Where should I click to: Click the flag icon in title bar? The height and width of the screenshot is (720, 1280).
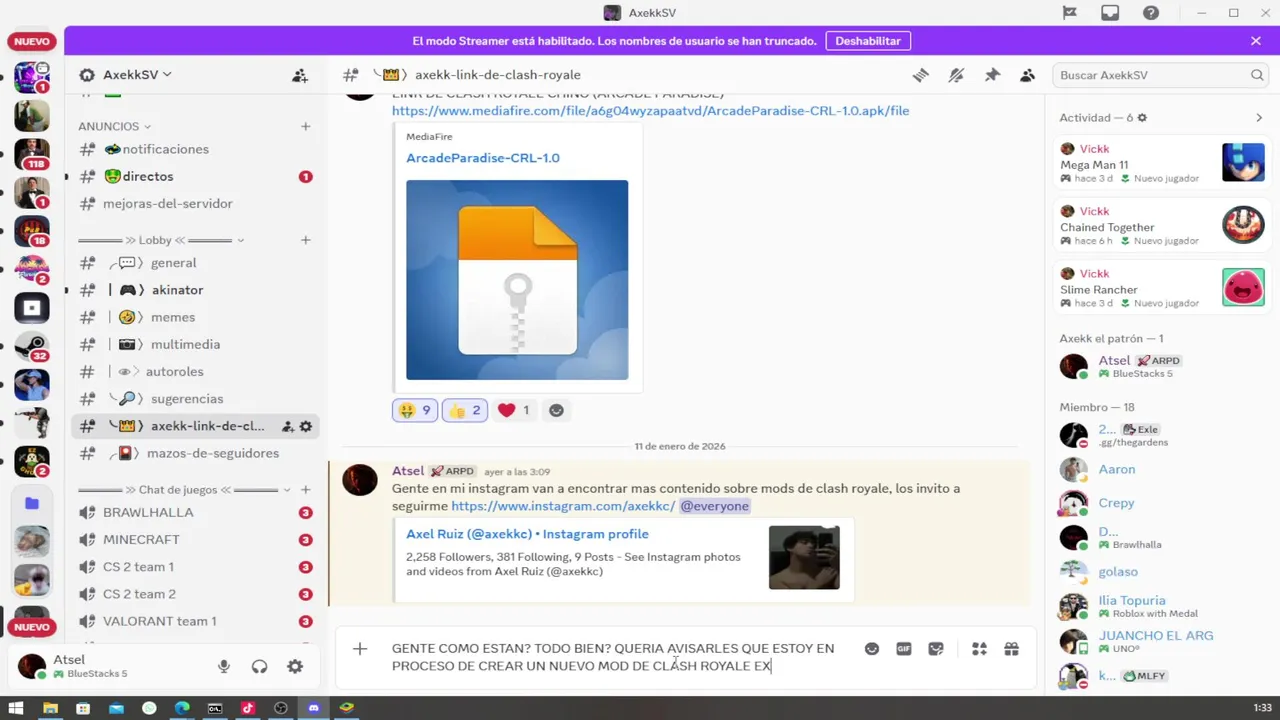coord(1069,13)
